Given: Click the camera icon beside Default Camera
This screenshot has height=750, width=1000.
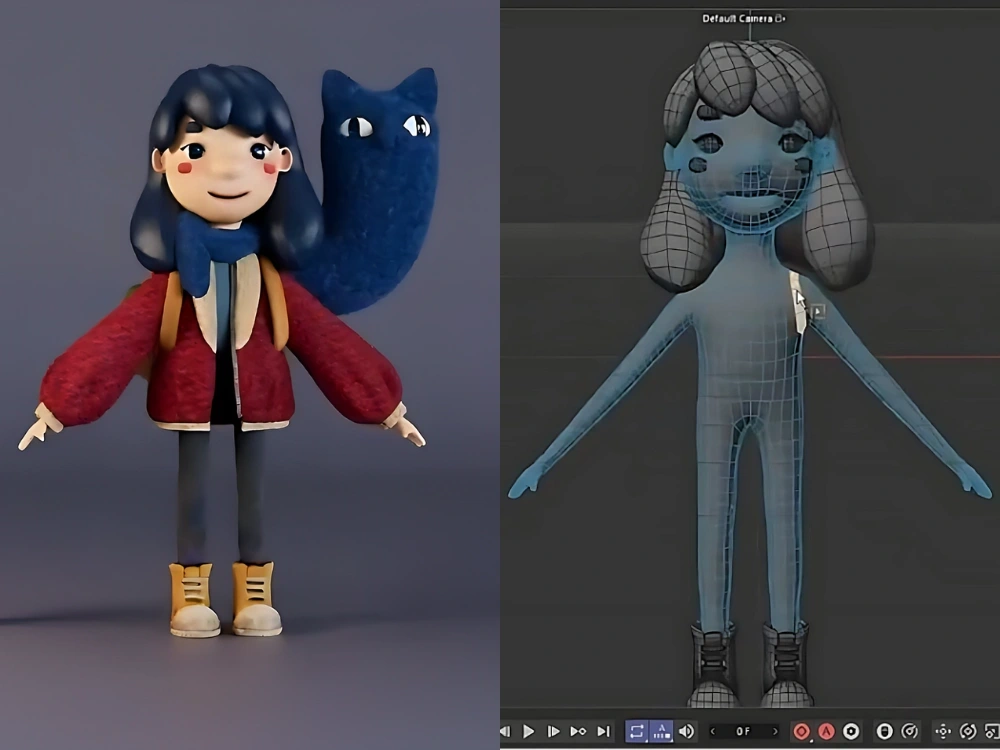Looking at the screenshot, I should click(x=780, y=18).
